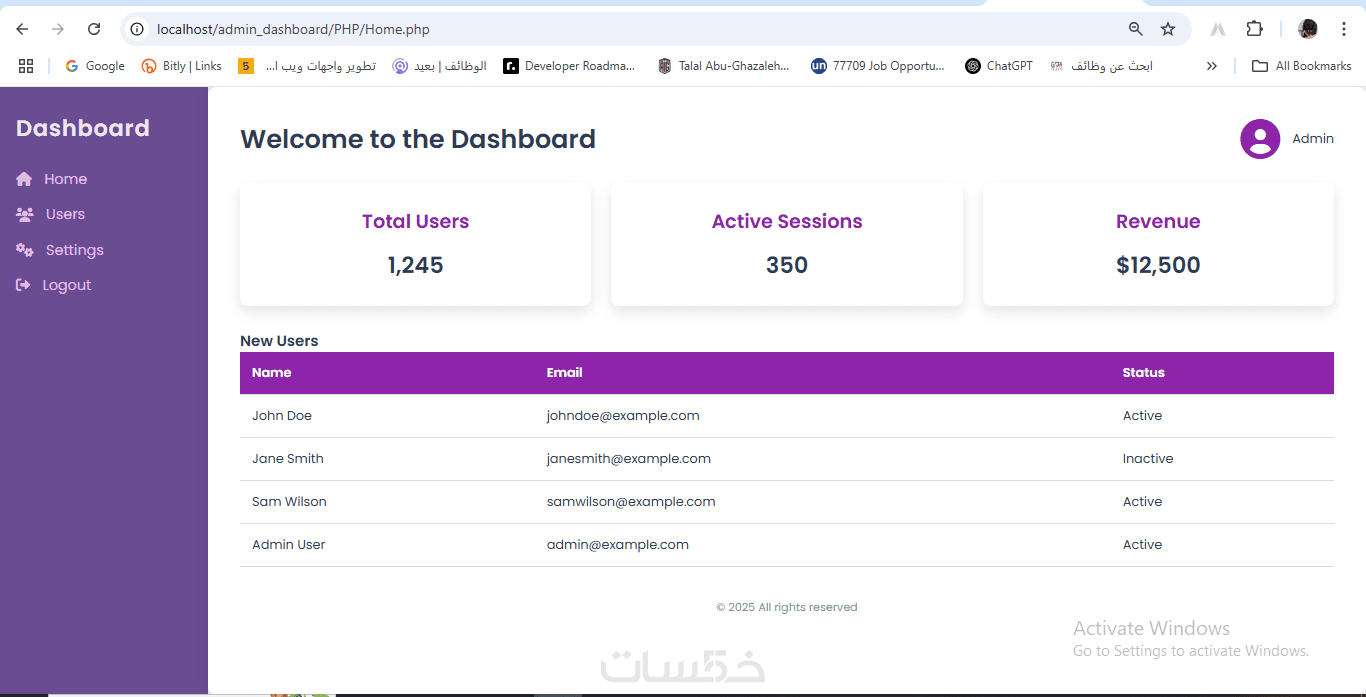The width and height of the screenshot is (1366, 697).
Task: Select the Settings menu item label
Action: coord(75,250)
